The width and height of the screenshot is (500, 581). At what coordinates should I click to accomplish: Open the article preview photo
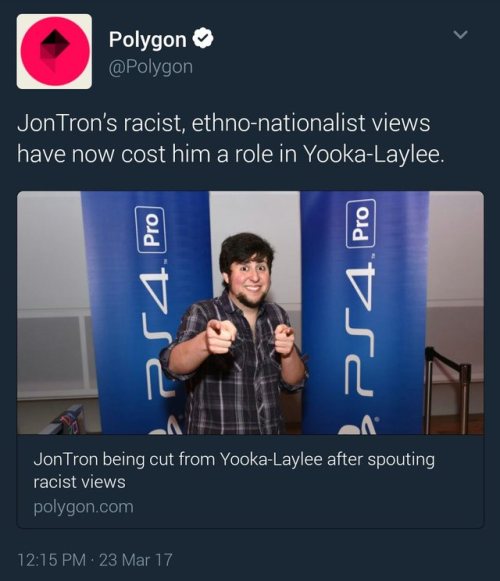(250, 312)
